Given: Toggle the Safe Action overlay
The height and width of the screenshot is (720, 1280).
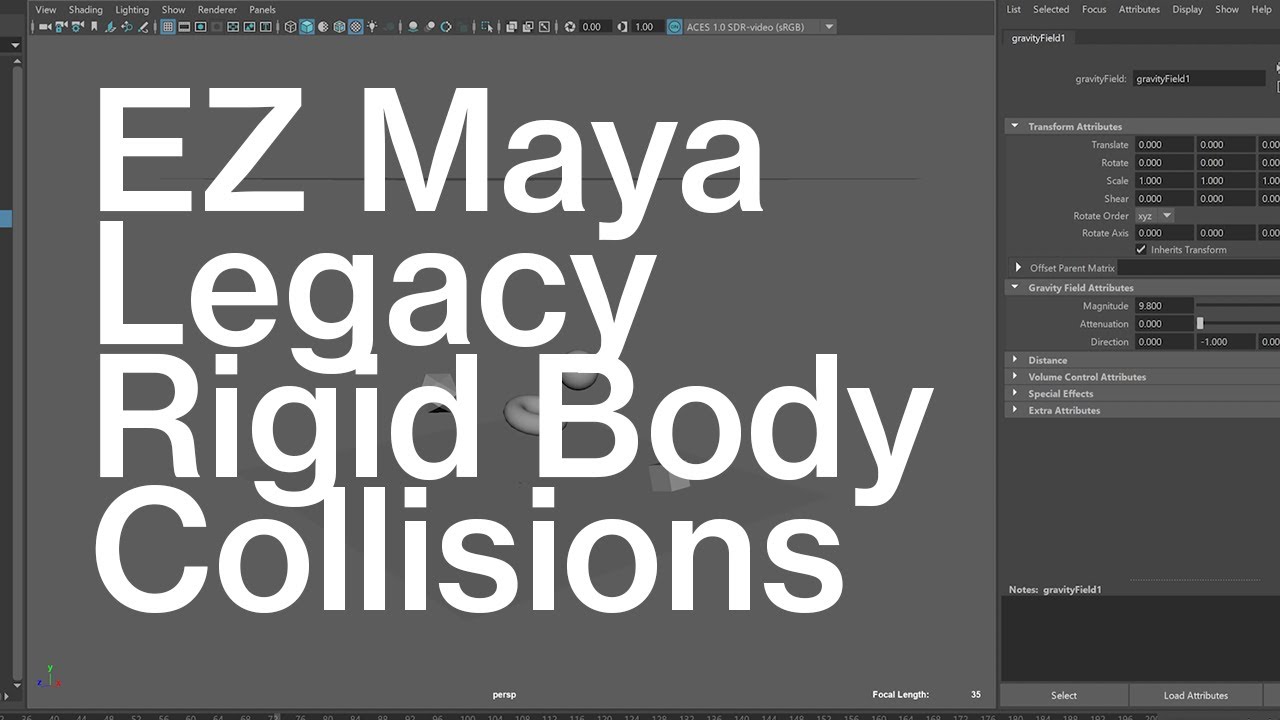Looking at the screenshot, I should point(249,27).
